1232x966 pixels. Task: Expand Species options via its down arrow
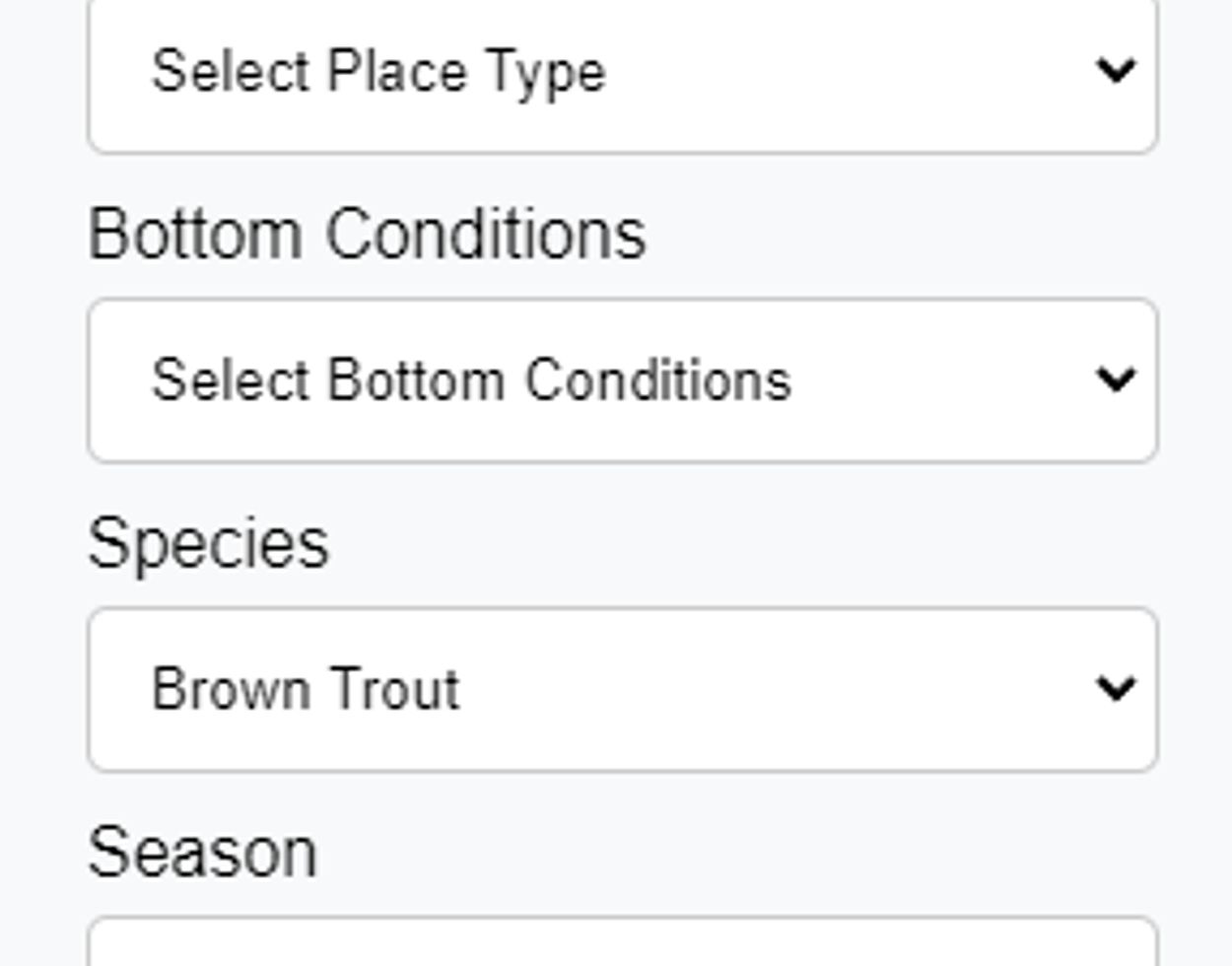click(x=1115, y=688)
